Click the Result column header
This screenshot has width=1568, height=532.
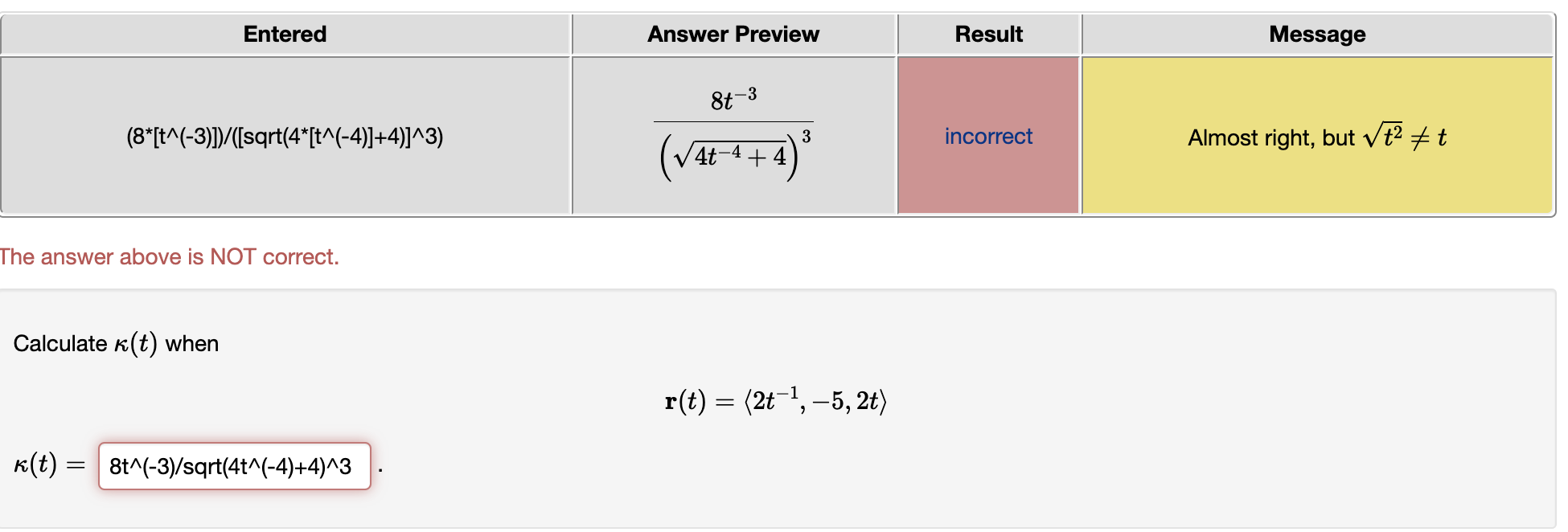(x=988, y=34)
